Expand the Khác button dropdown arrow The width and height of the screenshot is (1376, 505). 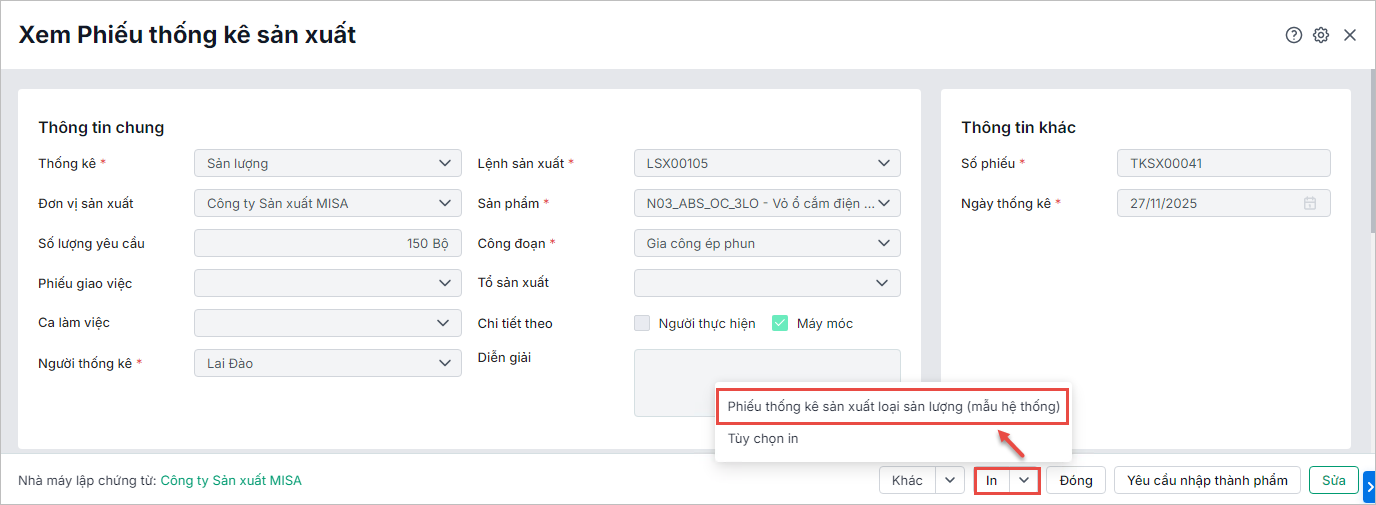[x=949, y=480]
